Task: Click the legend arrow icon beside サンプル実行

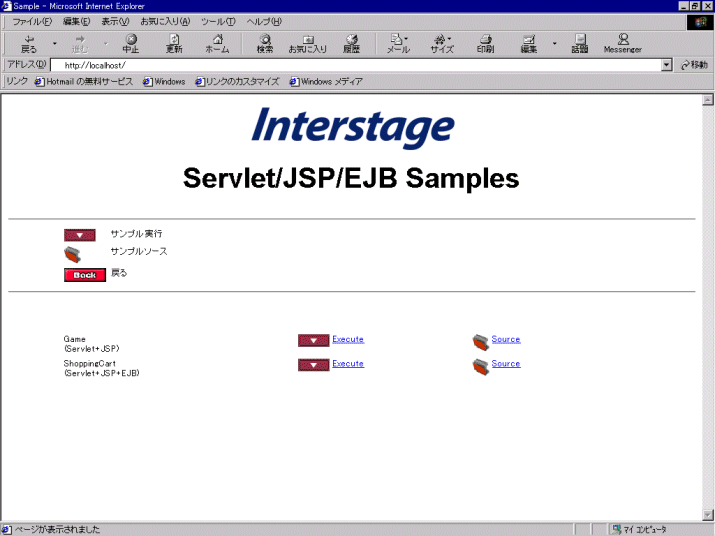Action: tap(80, 235)
